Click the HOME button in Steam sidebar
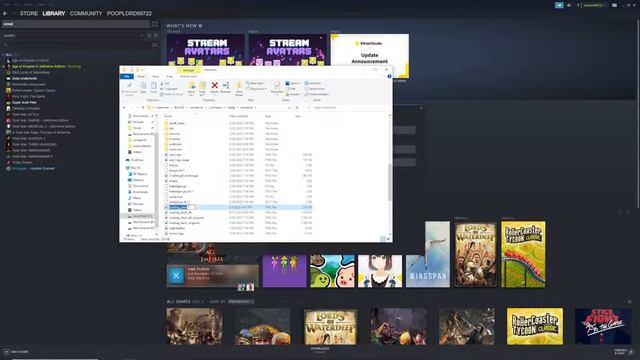 [75, 24]
